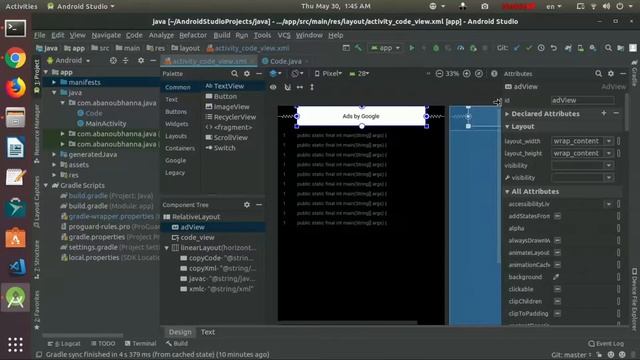Run the app with the green play button
The width and height of the screenshot is (640, 360).
[411, 48]
